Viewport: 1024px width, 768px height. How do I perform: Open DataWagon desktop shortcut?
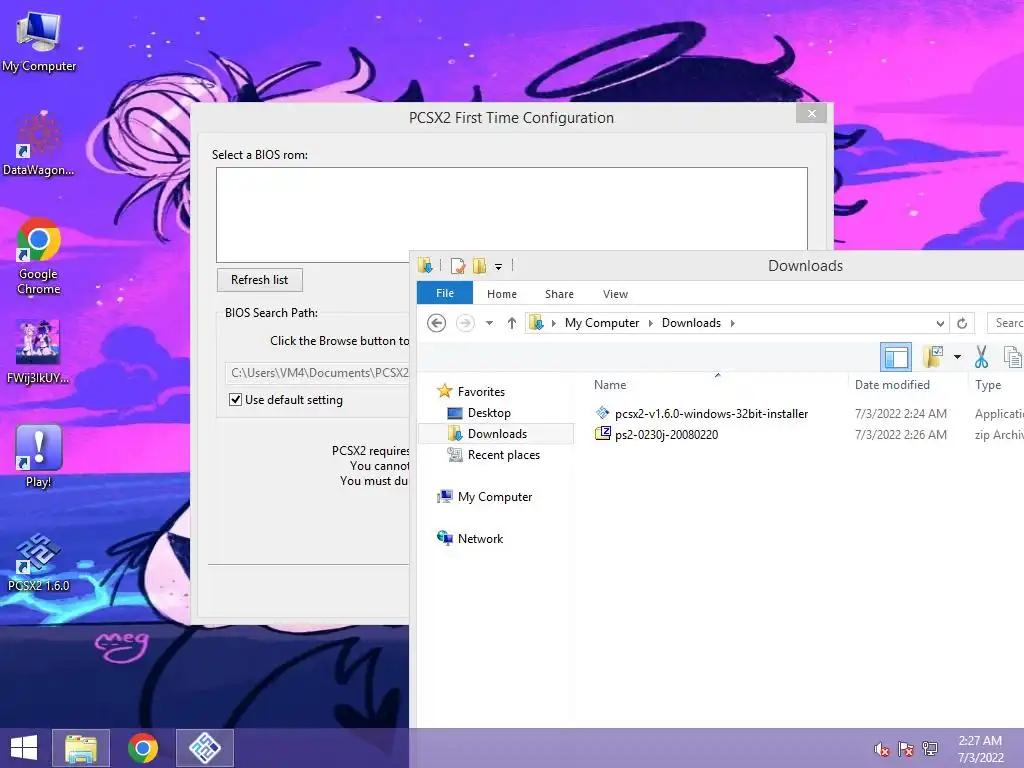(39, 144)
